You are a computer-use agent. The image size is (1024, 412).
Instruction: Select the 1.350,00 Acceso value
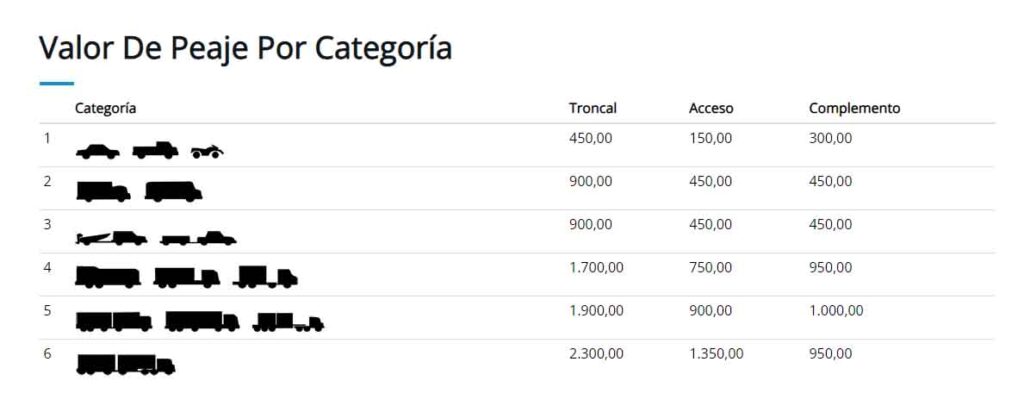716,354
